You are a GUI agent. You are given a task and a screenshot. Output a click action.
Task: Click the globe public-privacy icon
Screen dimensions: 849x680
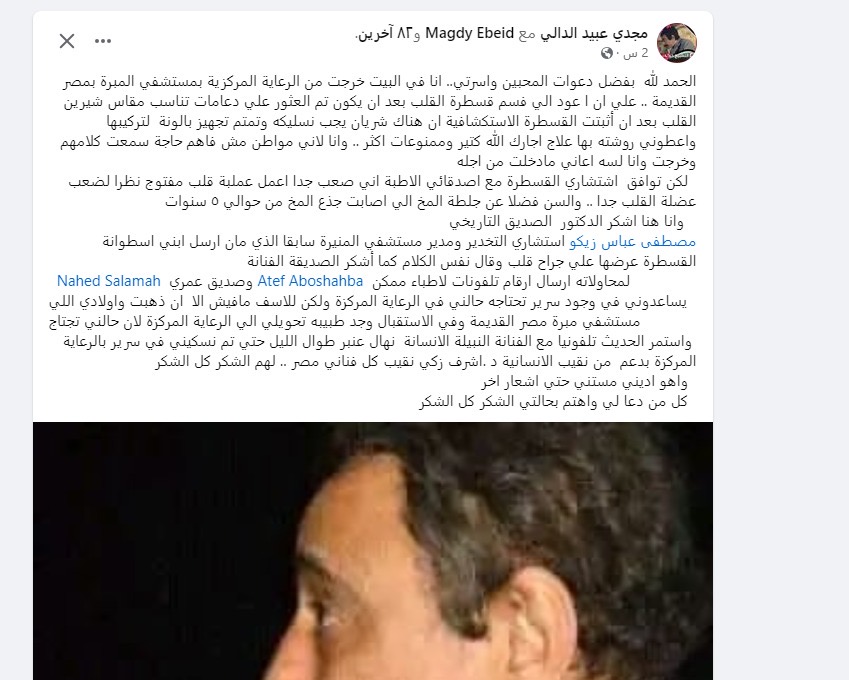(x=607, y=53)
